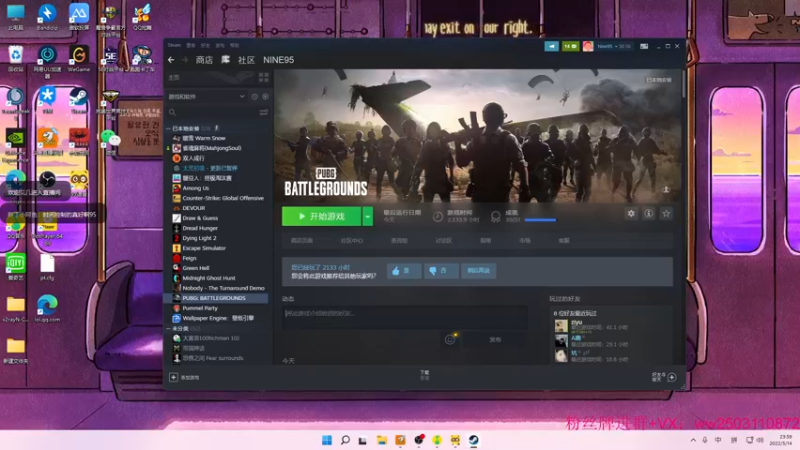Toggle grid view icon next to library home

pos(263,78)
